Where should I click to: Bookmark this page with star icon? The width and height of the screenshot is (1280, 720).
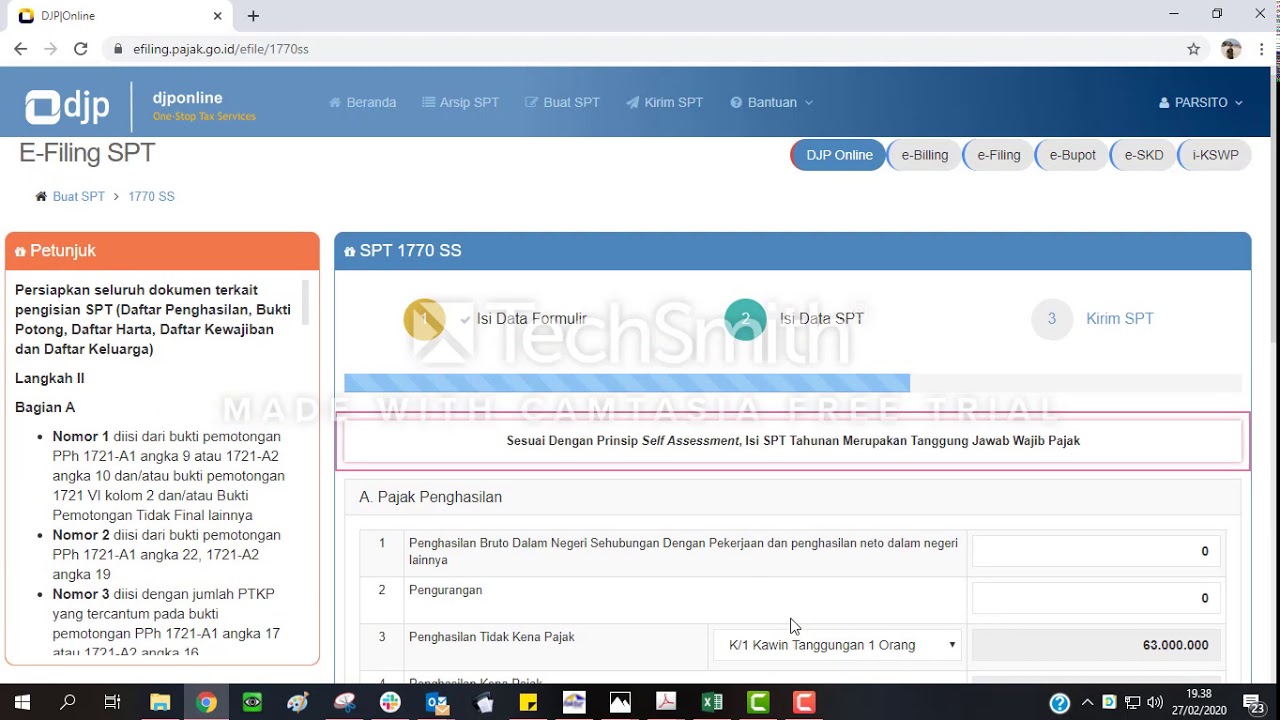tap(1193, 49)
